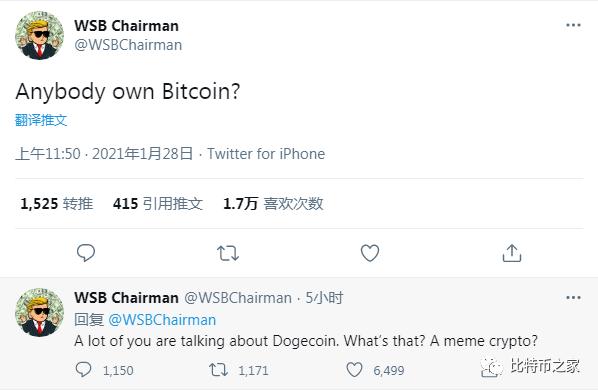Like the main Bitcoin tweet
598x391 pixels.
coord(370,253)
